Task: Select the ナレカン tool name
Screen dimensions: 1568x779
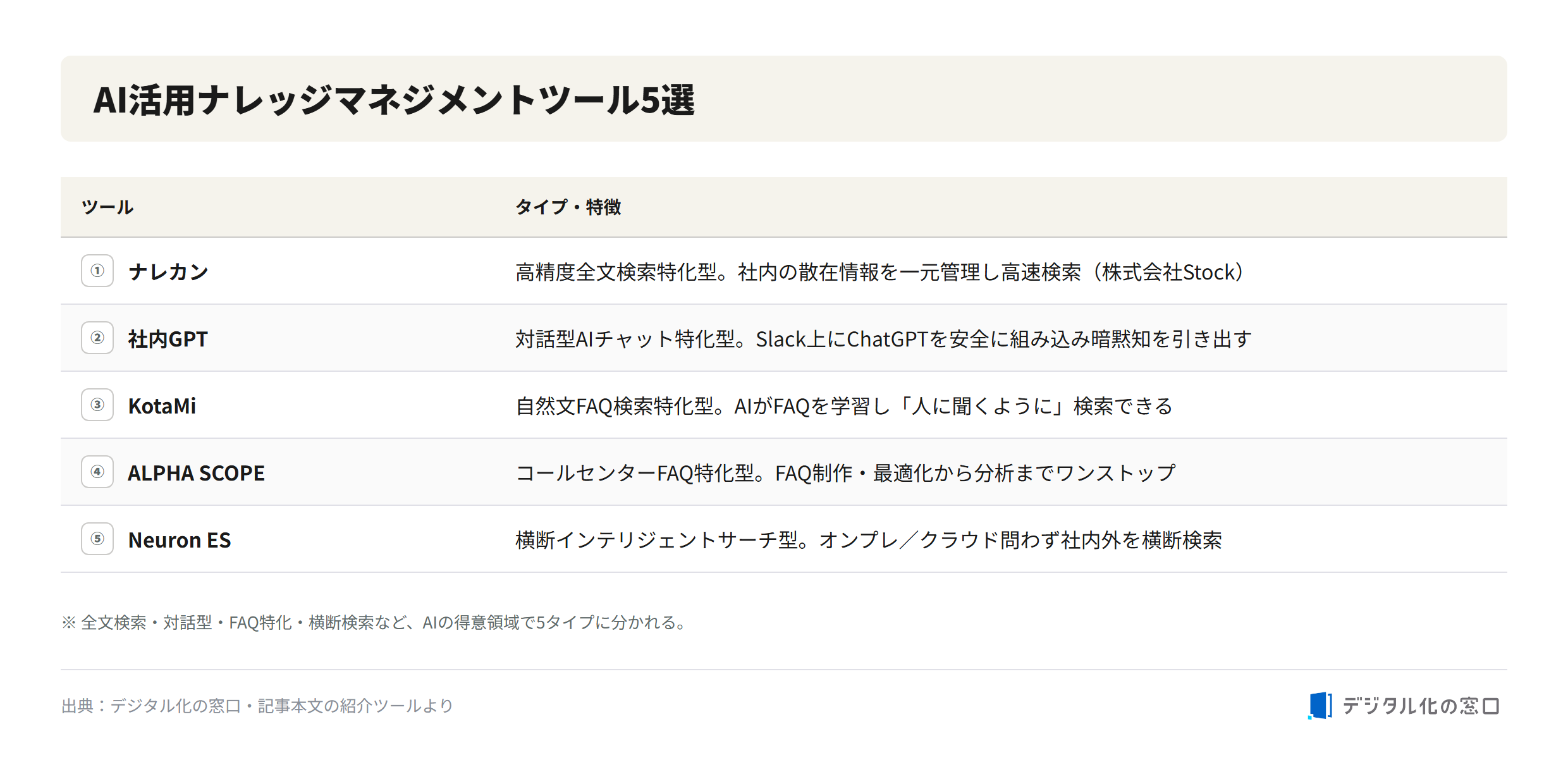Action: (168, 272)
